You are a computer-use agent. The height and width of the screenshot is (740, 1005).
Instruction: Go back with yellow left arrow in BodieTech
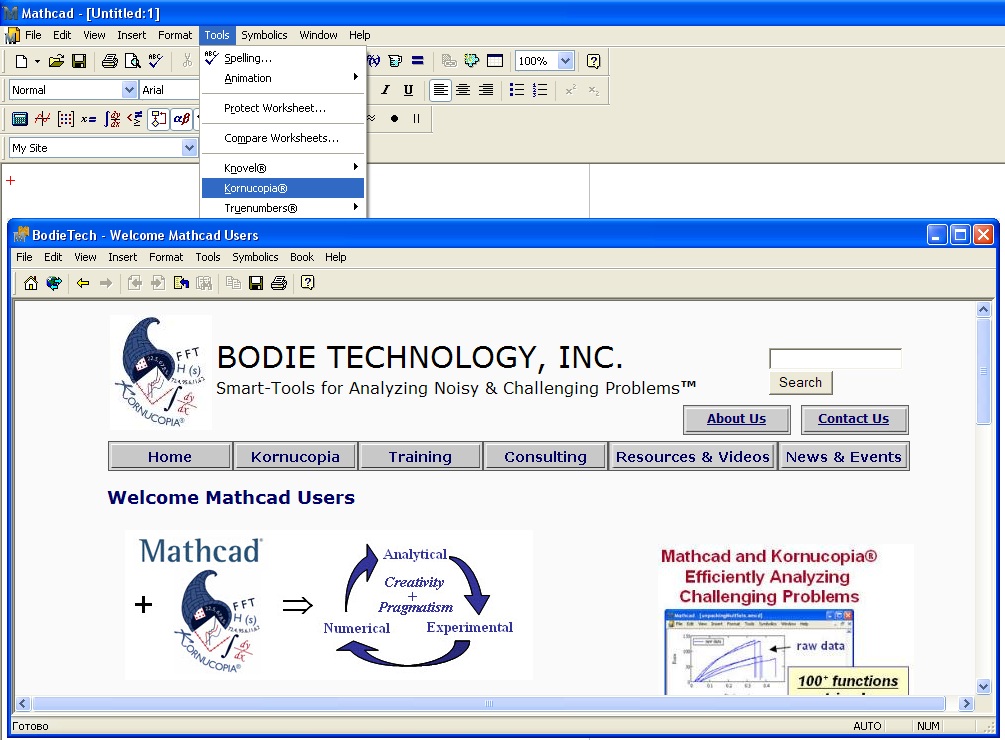[83, 283]
